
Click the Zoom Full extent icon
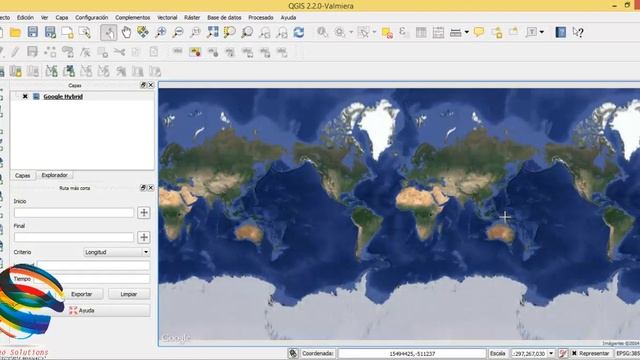[213, 32]
